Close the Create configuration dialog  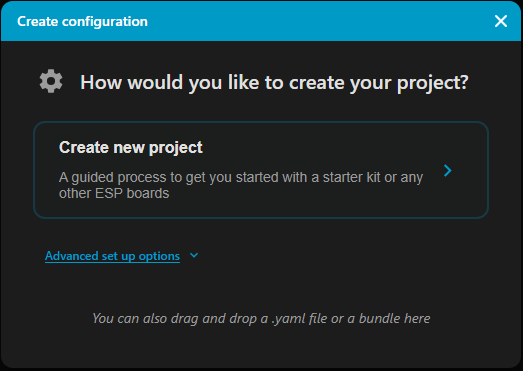point(501,21)
